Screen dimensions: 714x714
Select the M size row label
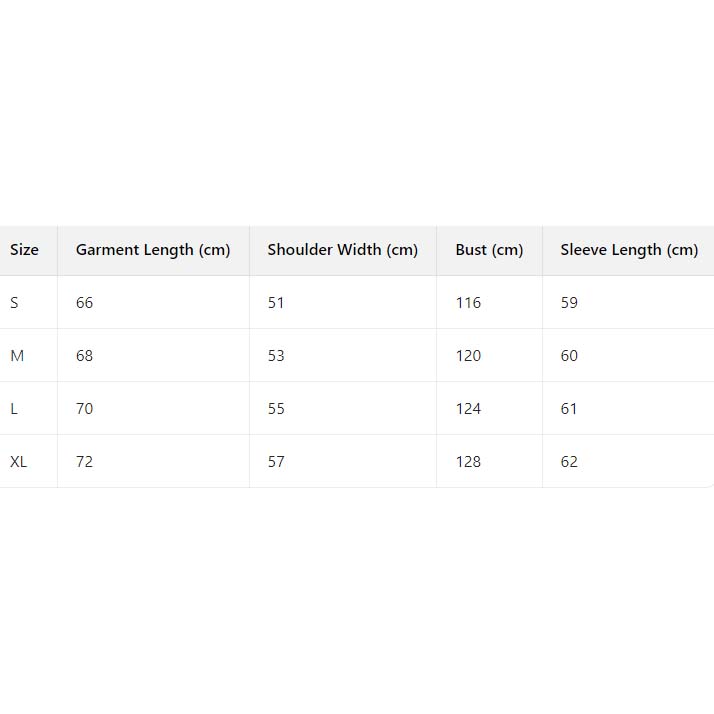[16, 356]
